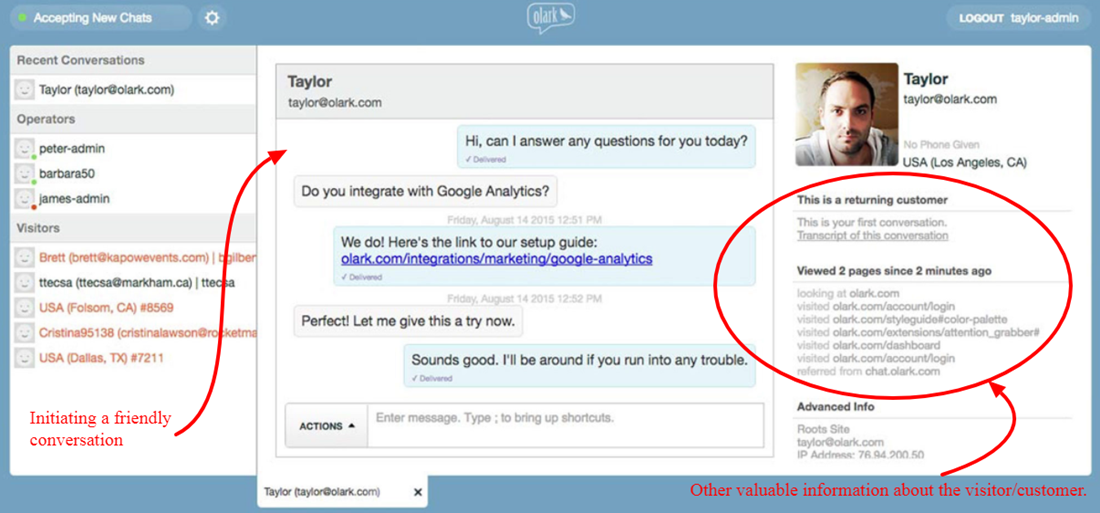Viewport: 1100px width, 513px height.
Task: Click 'looking at olark.com' entry
Action: [848, 293]
